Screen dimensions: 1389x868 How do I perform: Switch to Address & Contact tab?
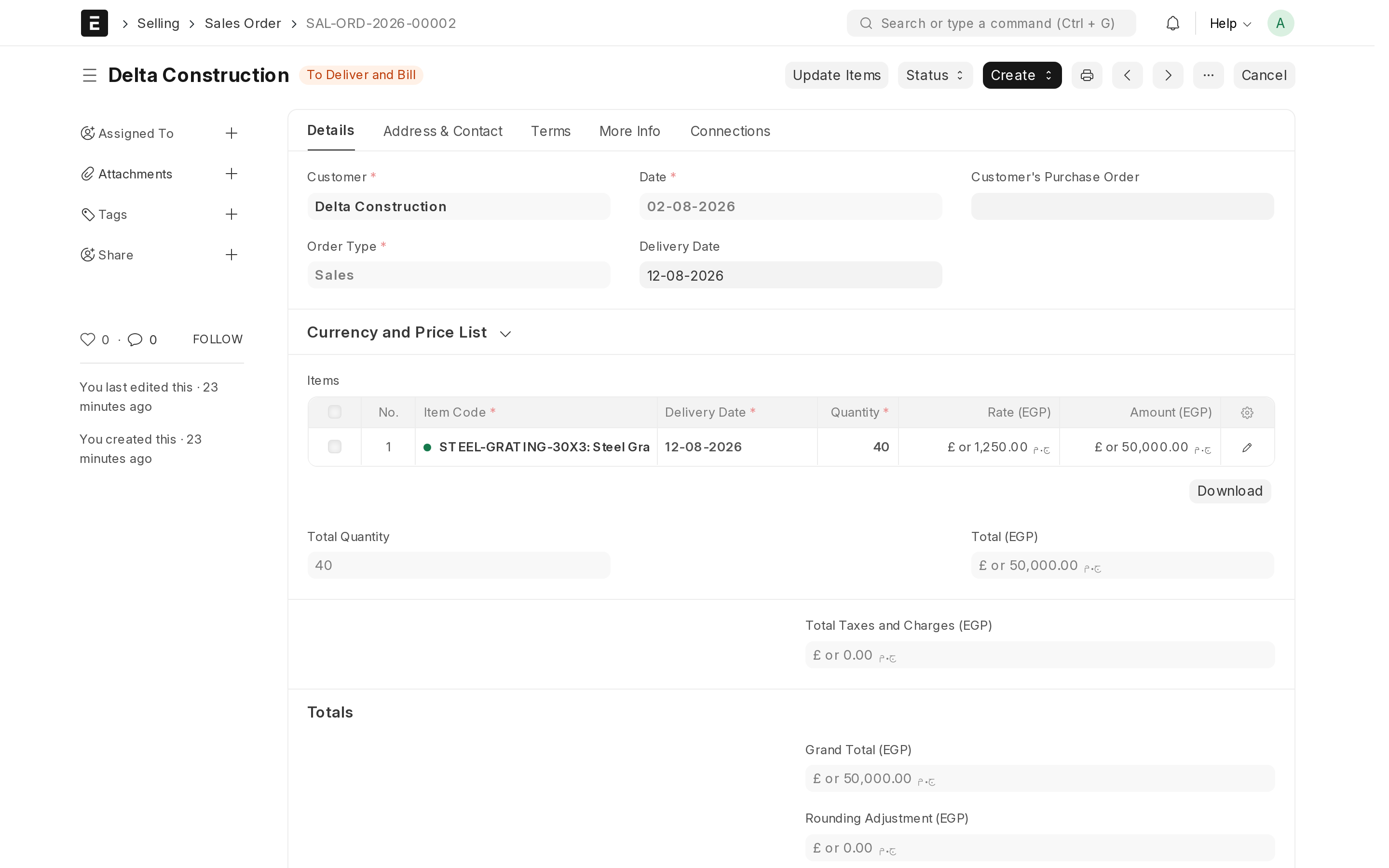(443, 131)
